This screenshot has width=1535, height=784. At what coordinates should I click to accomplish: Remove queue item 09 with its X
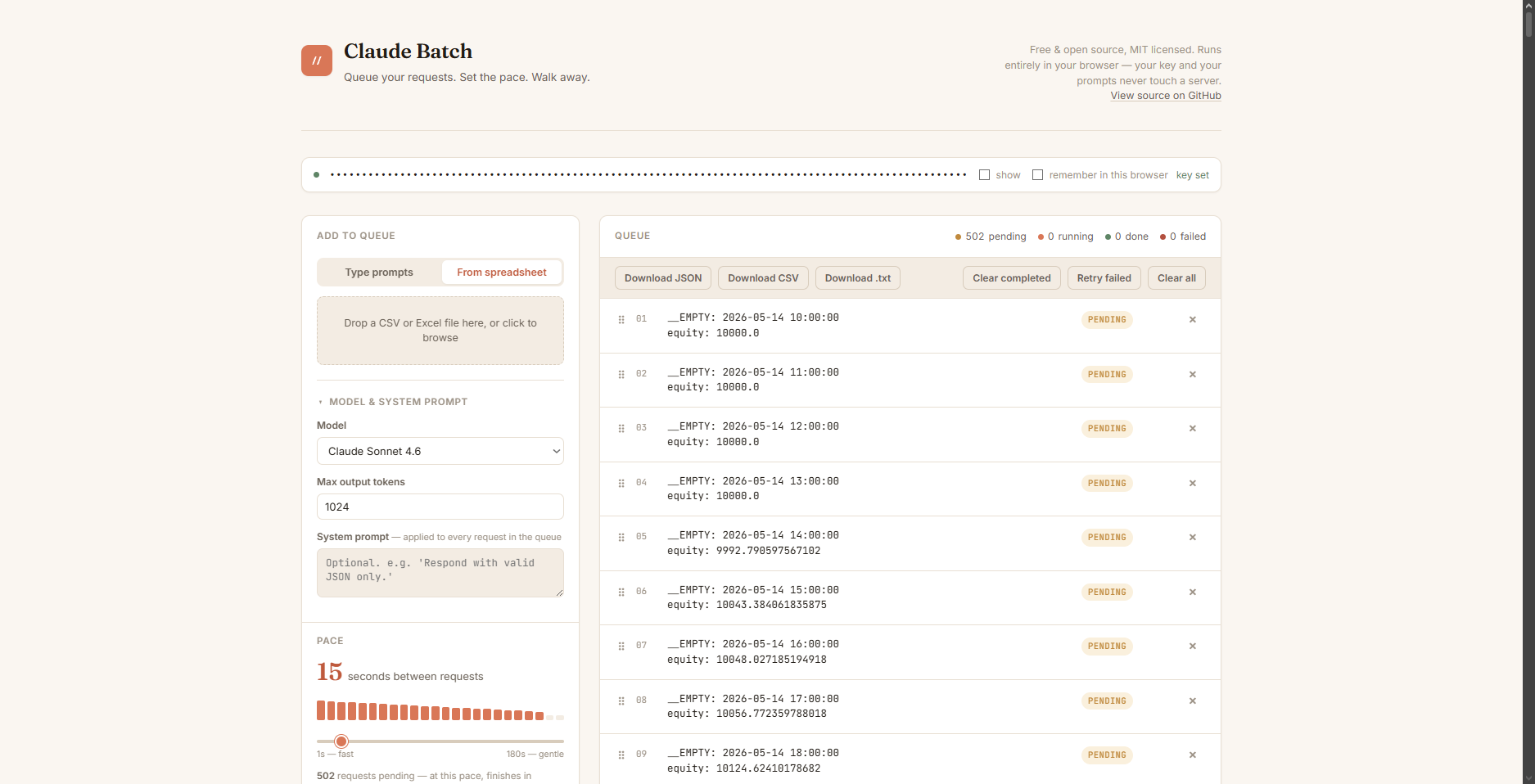1193,755
